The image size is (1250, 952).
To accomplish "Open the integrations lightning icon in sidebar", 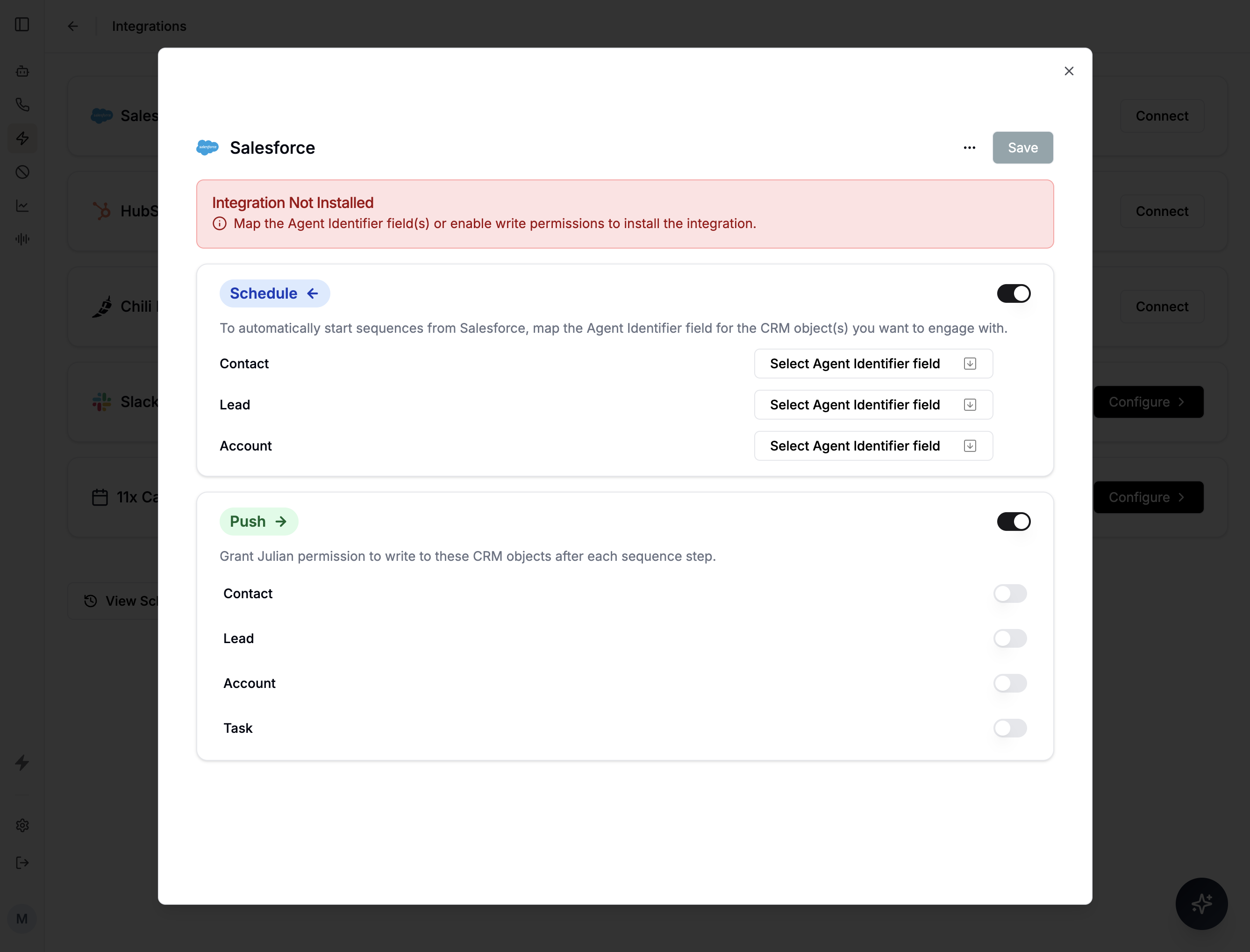I will coord(22,138).
